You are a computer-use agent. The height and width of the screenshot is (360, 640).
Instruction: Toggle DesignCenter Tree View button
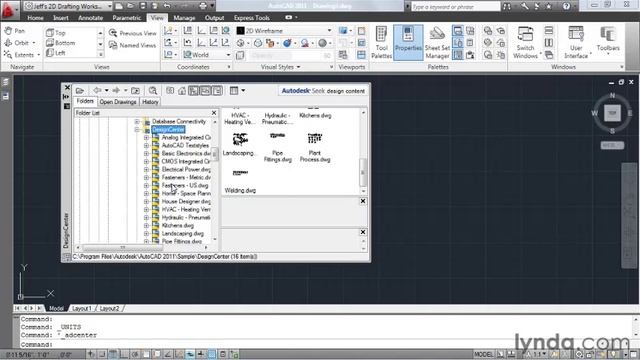click(x=193, y=91)
